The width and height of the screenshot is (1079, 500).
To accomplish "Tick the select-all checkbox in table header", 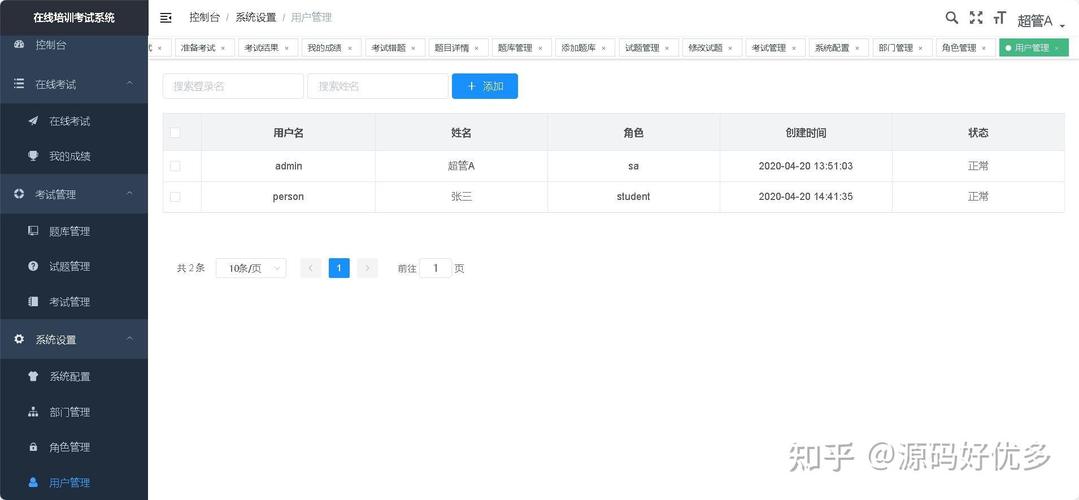I will tap(175, 133).
